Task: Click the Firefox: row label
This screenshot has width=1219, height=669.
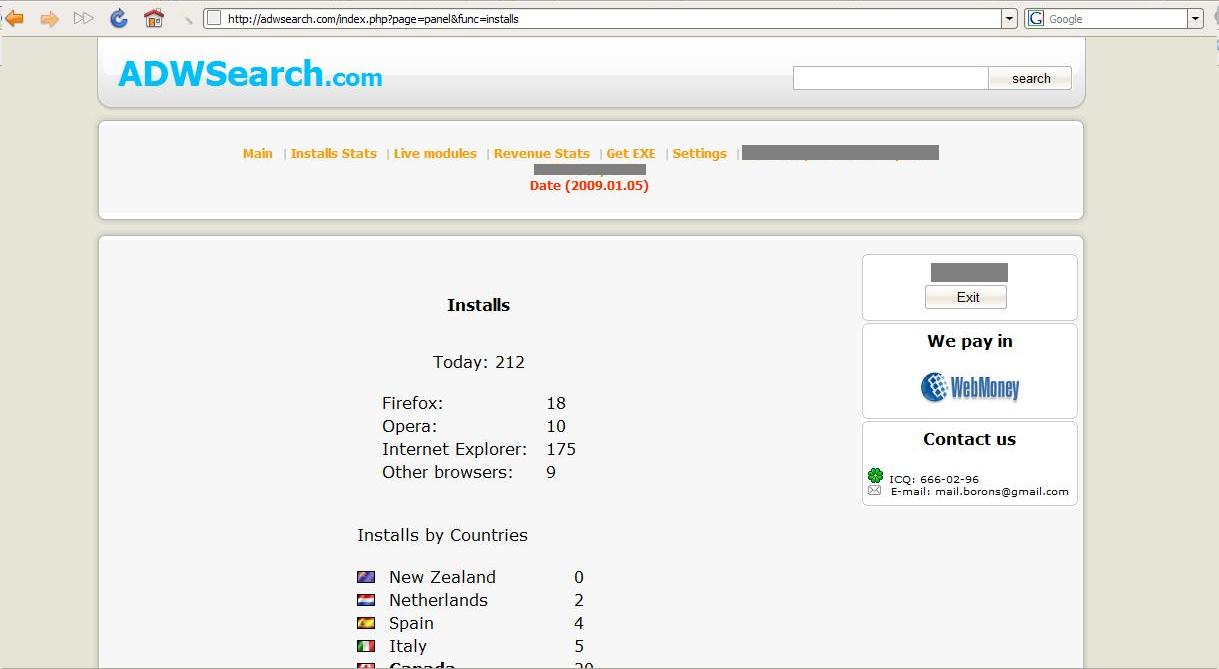Action: (412, 403)
